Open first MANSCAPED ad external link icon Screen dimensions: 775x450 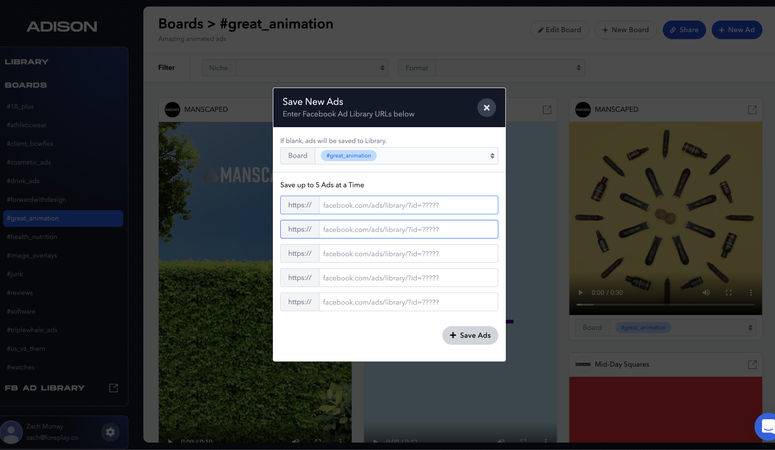547,109
